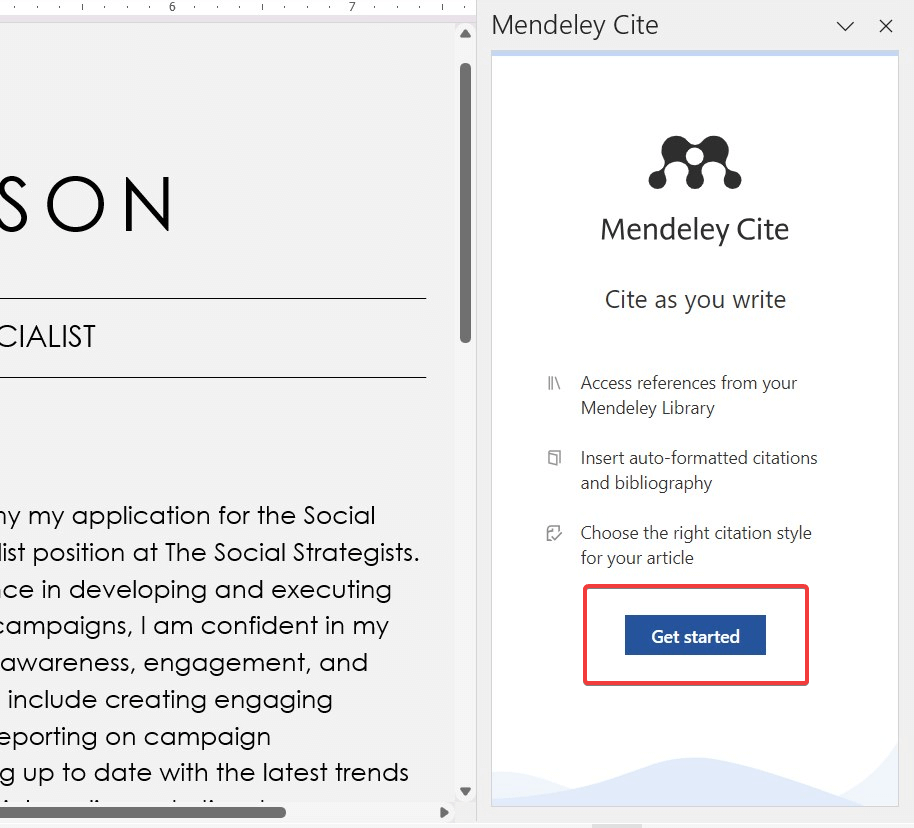Click the "Access references from your Mendeley Library" text
Image resolution: width=914 pixels, height=828 pixels.
688,395
